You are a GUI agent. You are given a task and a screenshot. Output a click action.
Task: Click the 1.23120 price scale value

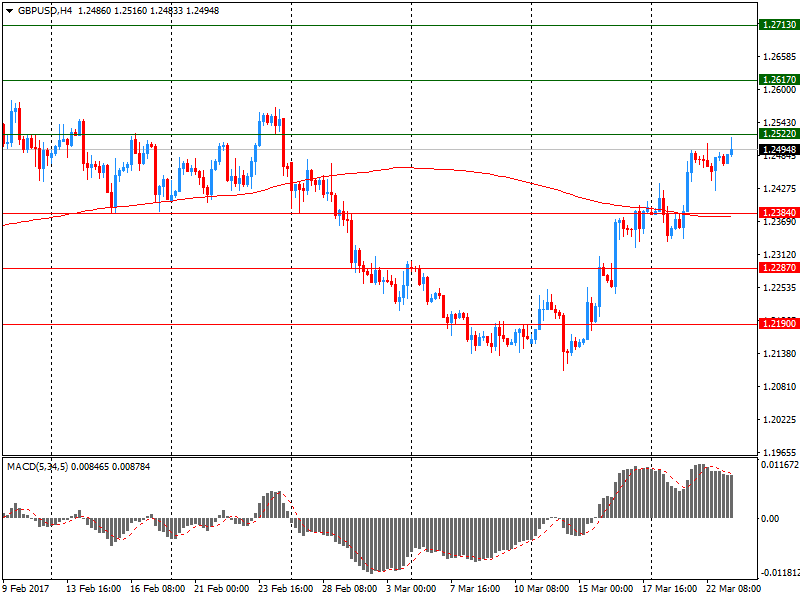click(x=780, y=255)
